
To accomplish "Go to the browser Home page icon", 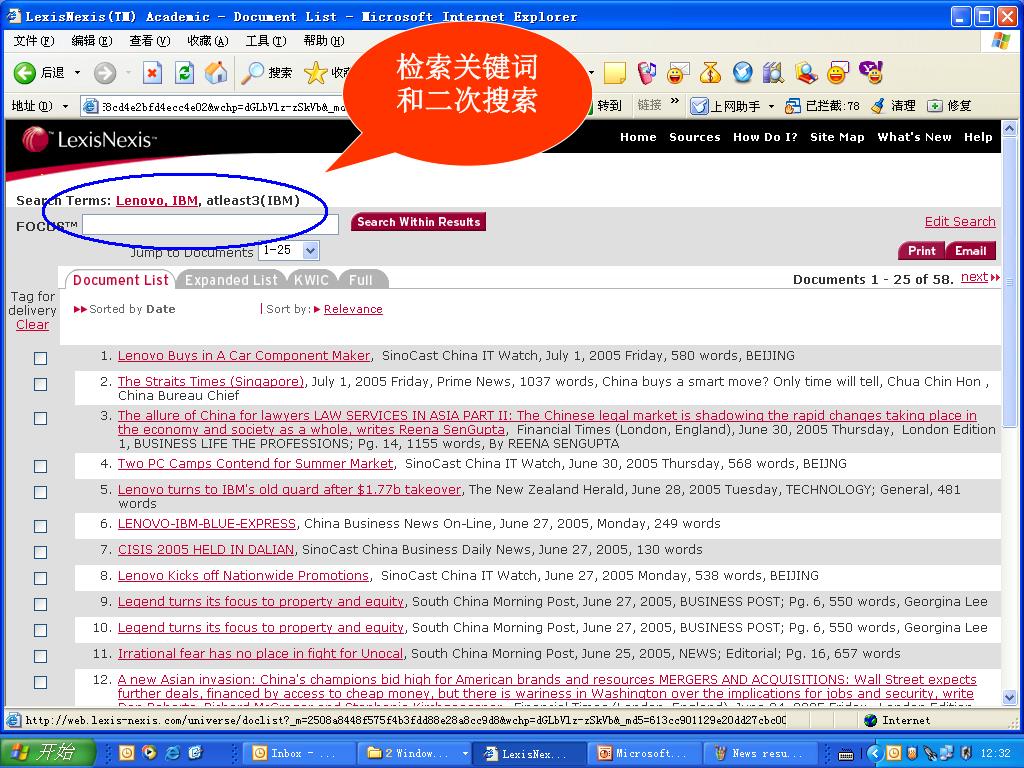I will click(x=216, y=72).
